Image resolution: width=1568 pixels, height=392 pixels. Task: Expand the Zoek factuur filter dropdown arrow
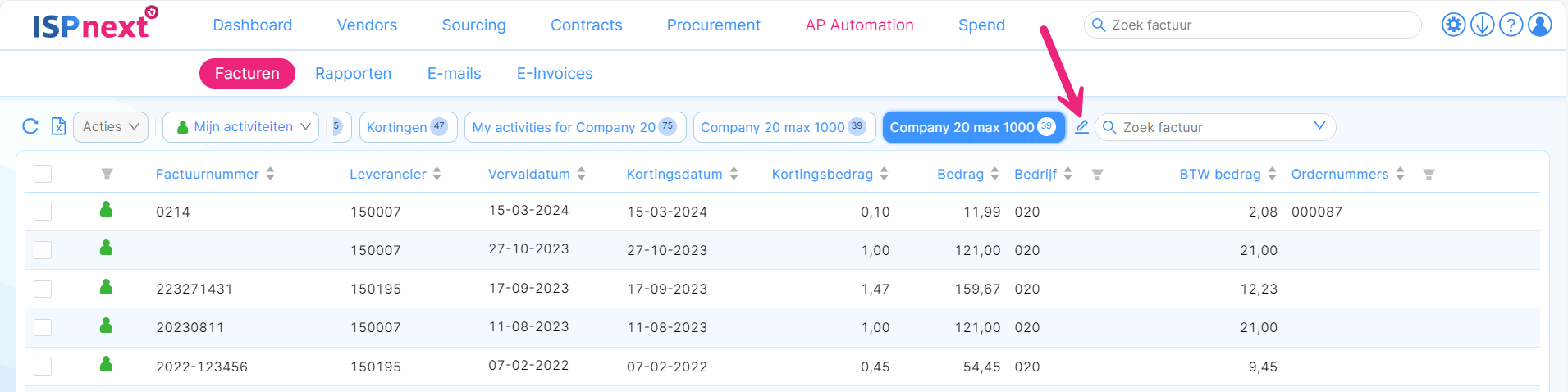click(1319, 126)
